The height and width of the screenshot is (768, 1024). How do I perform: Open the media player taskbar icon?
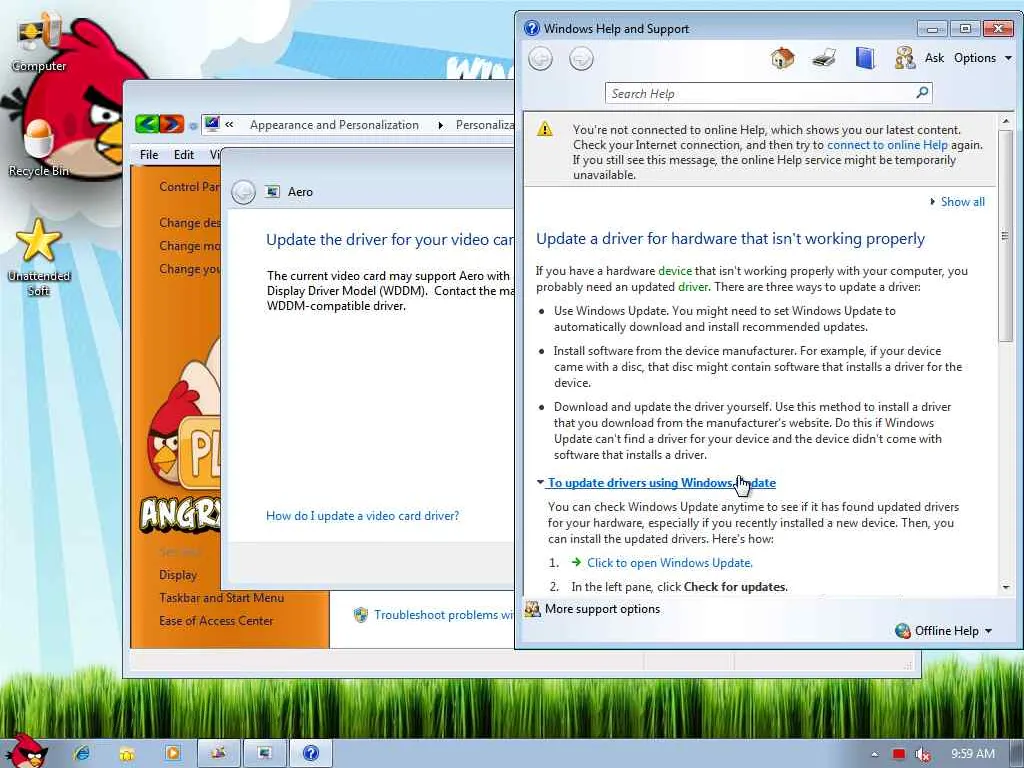click(x=172, y=754)
